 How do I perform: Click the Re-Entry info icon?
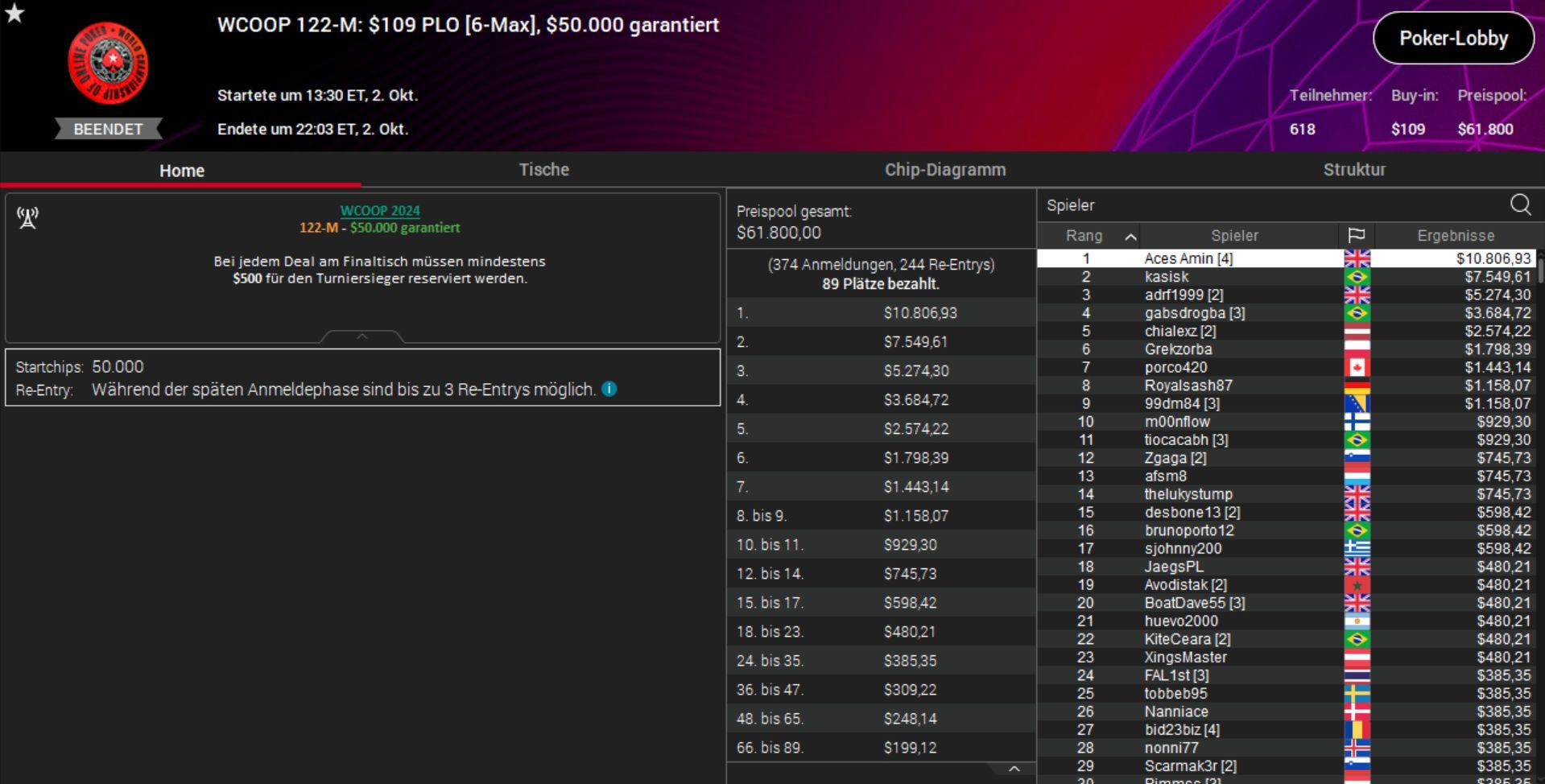point(609,389)
